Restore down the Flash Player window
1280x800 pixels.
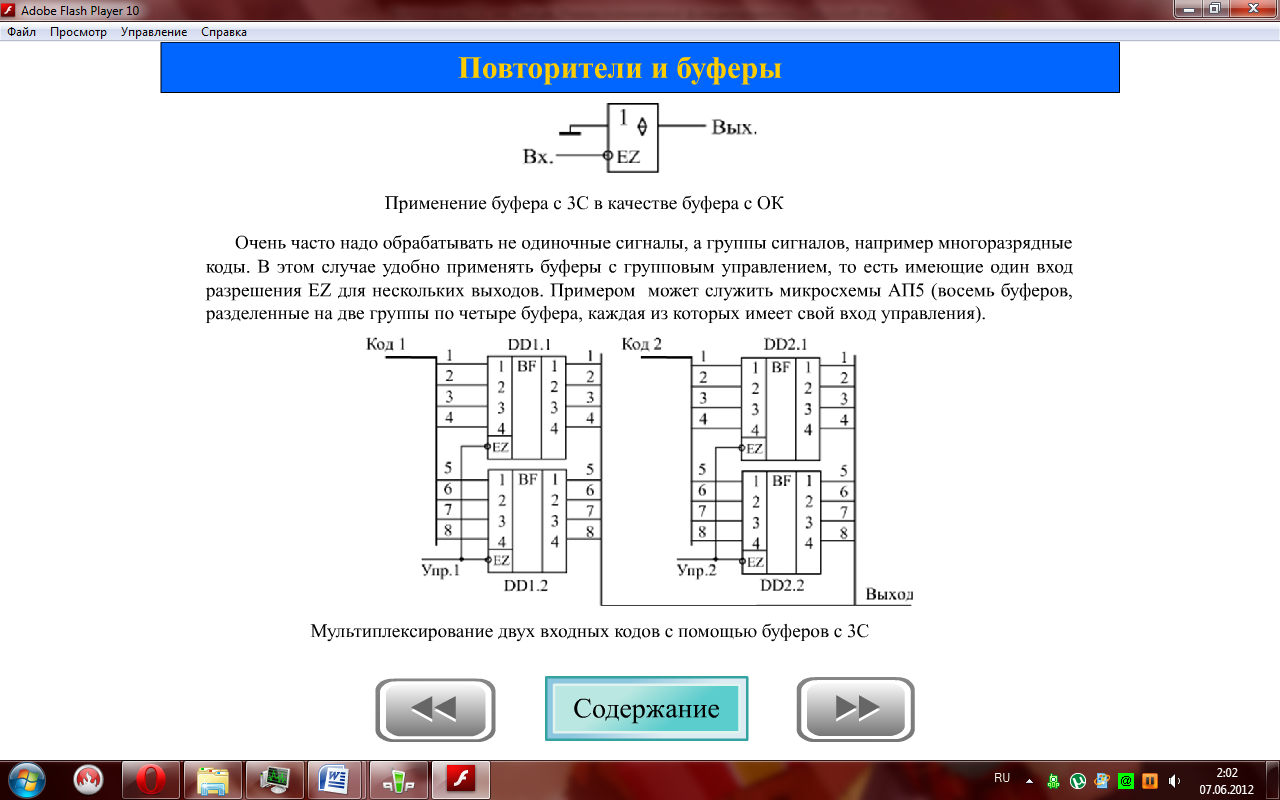click(1215, 9)
